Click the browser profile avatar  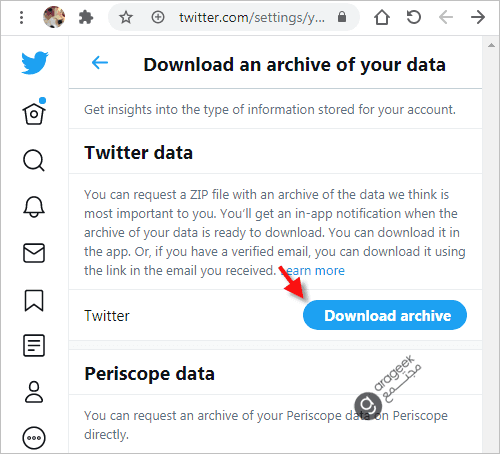54,17
